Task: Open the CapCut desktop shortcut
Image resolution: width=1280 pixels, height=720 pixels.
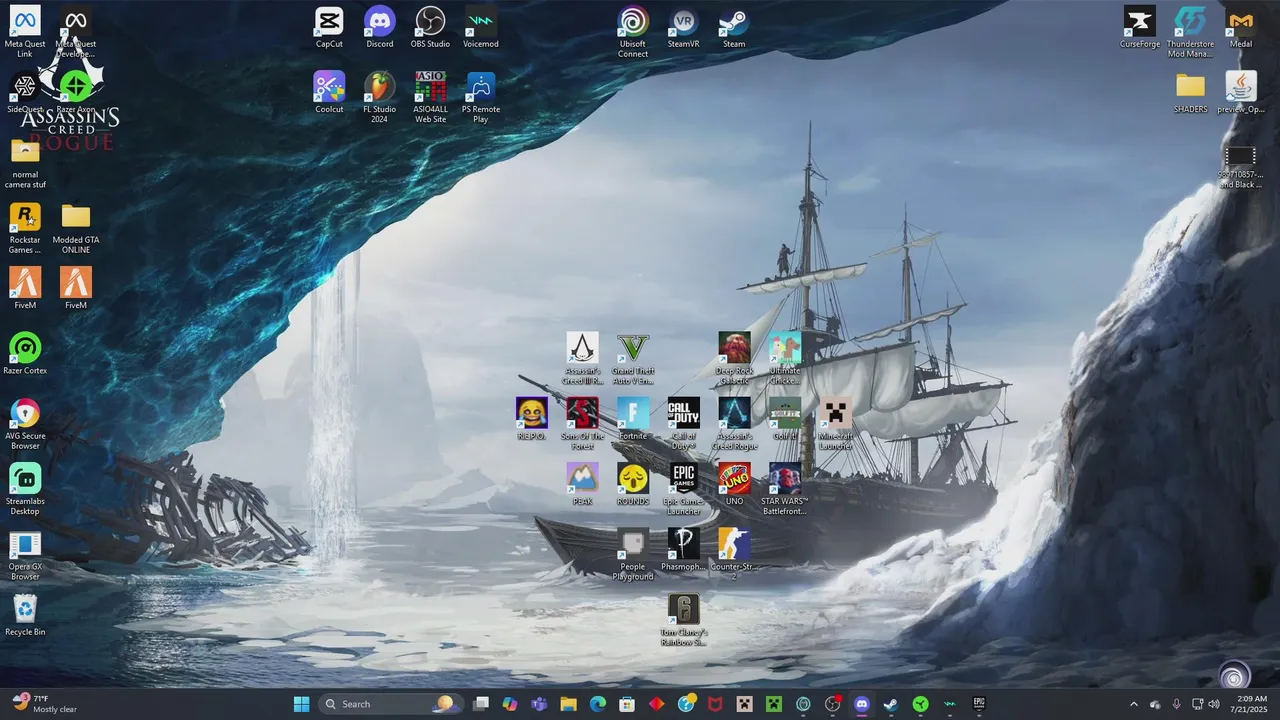Action: (x=329, y=28)
